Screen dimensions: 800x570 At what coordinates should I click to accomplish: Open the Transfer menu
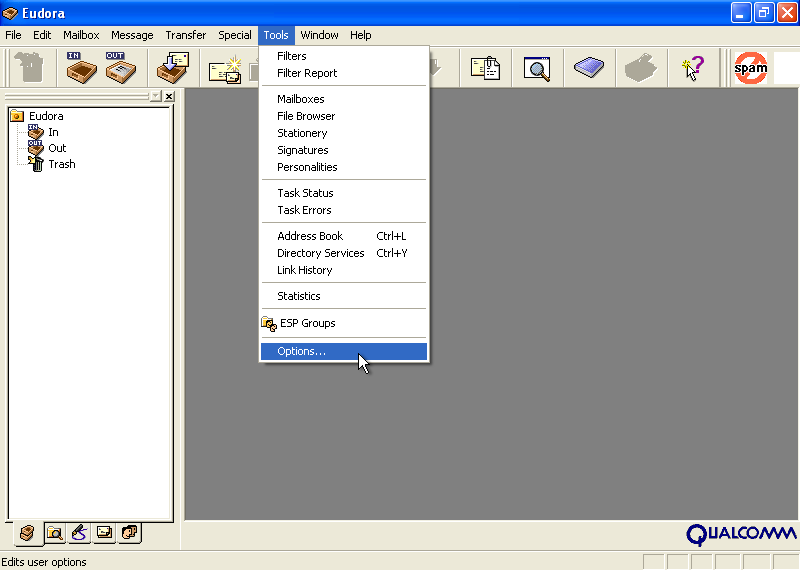(186, 35)
